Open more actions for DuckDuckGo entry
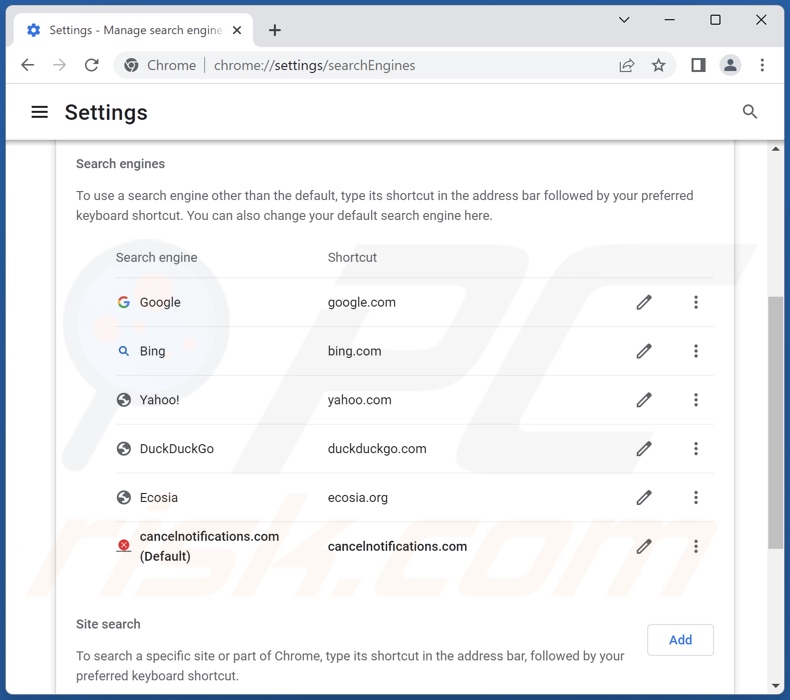790x700 pixels. click(696, 449)
